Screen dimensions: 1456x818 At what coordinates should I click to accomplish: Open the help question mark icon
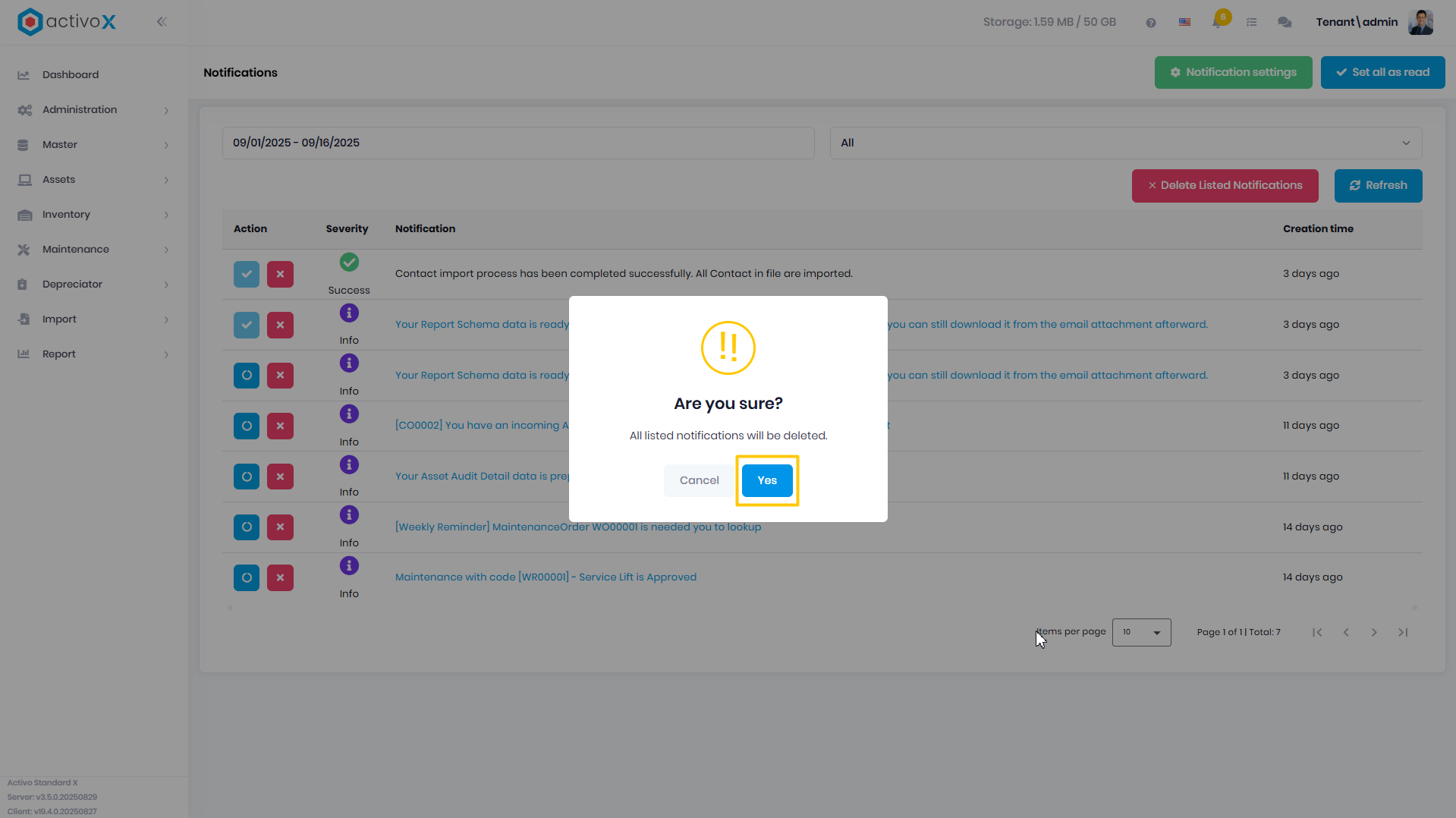(1151, 23)
